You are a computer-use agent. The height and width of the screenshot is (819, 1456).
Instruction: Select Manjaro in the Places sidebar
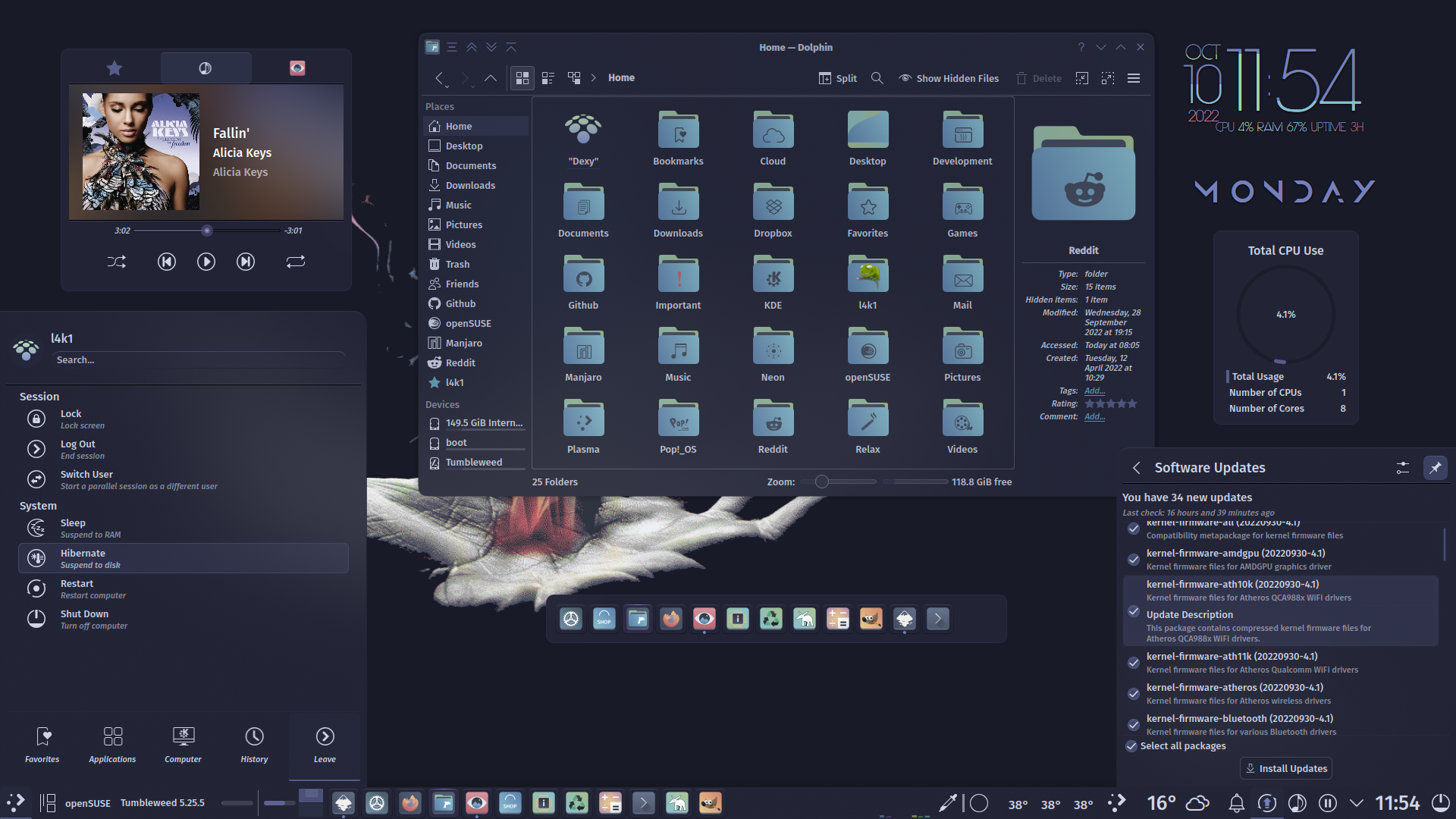click(x=475, y=343)
